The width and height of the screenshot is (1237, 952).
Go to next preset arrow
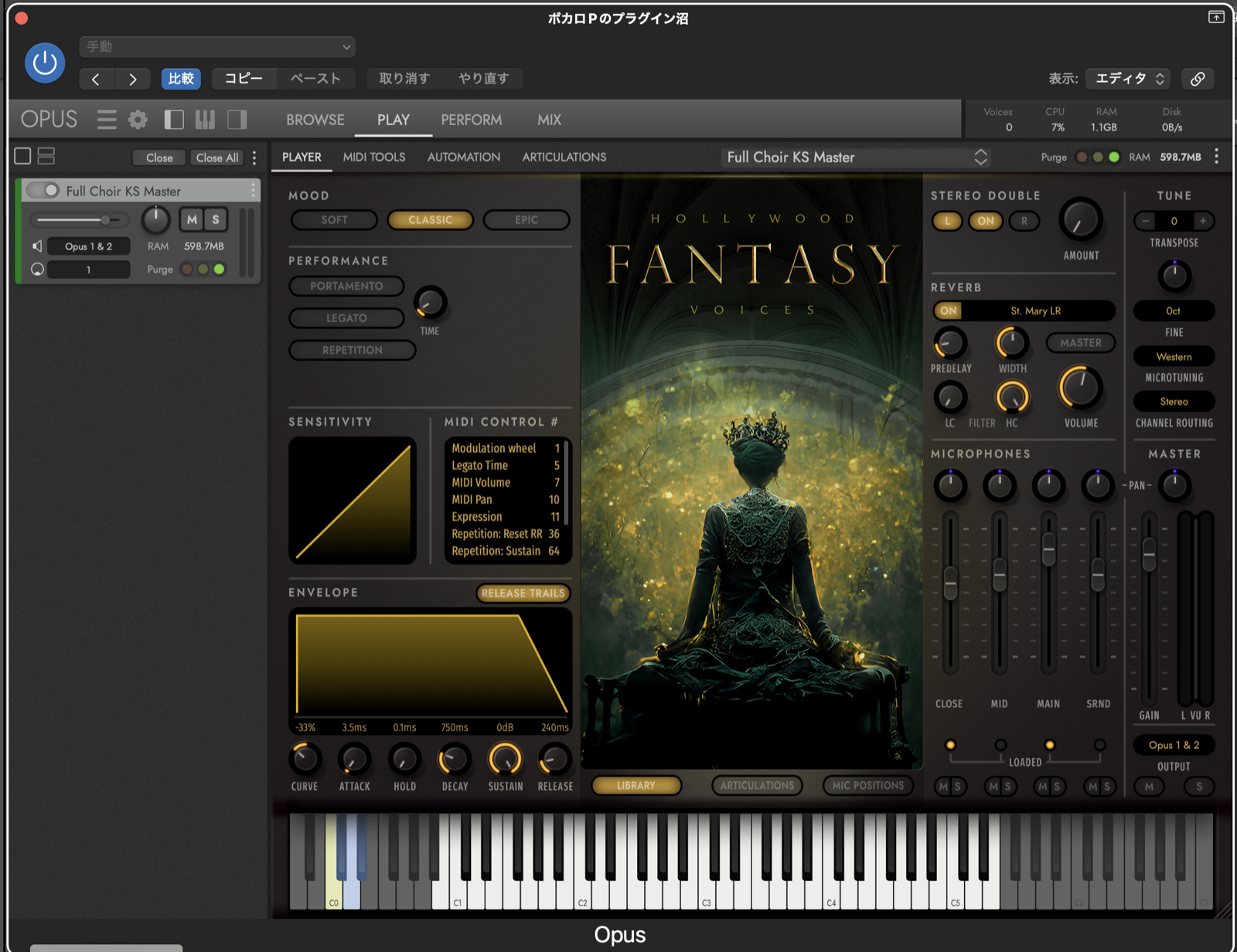coord(133,79)
